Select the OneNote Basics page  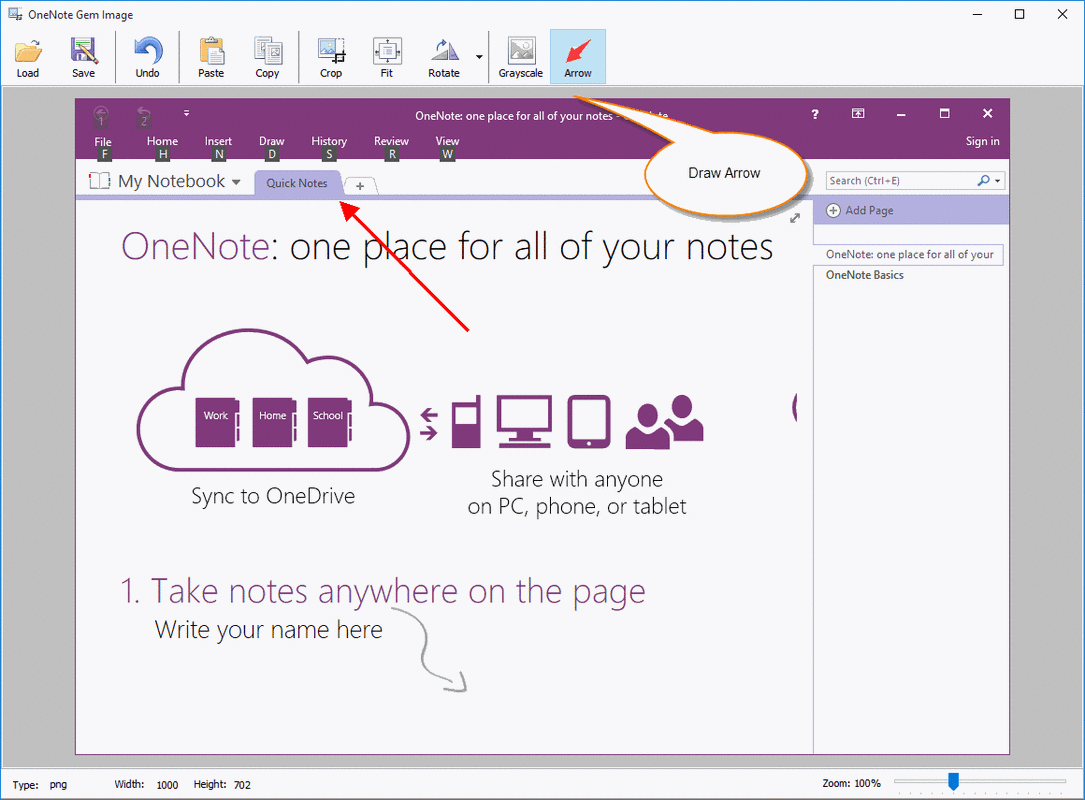[x=864, y=275]
